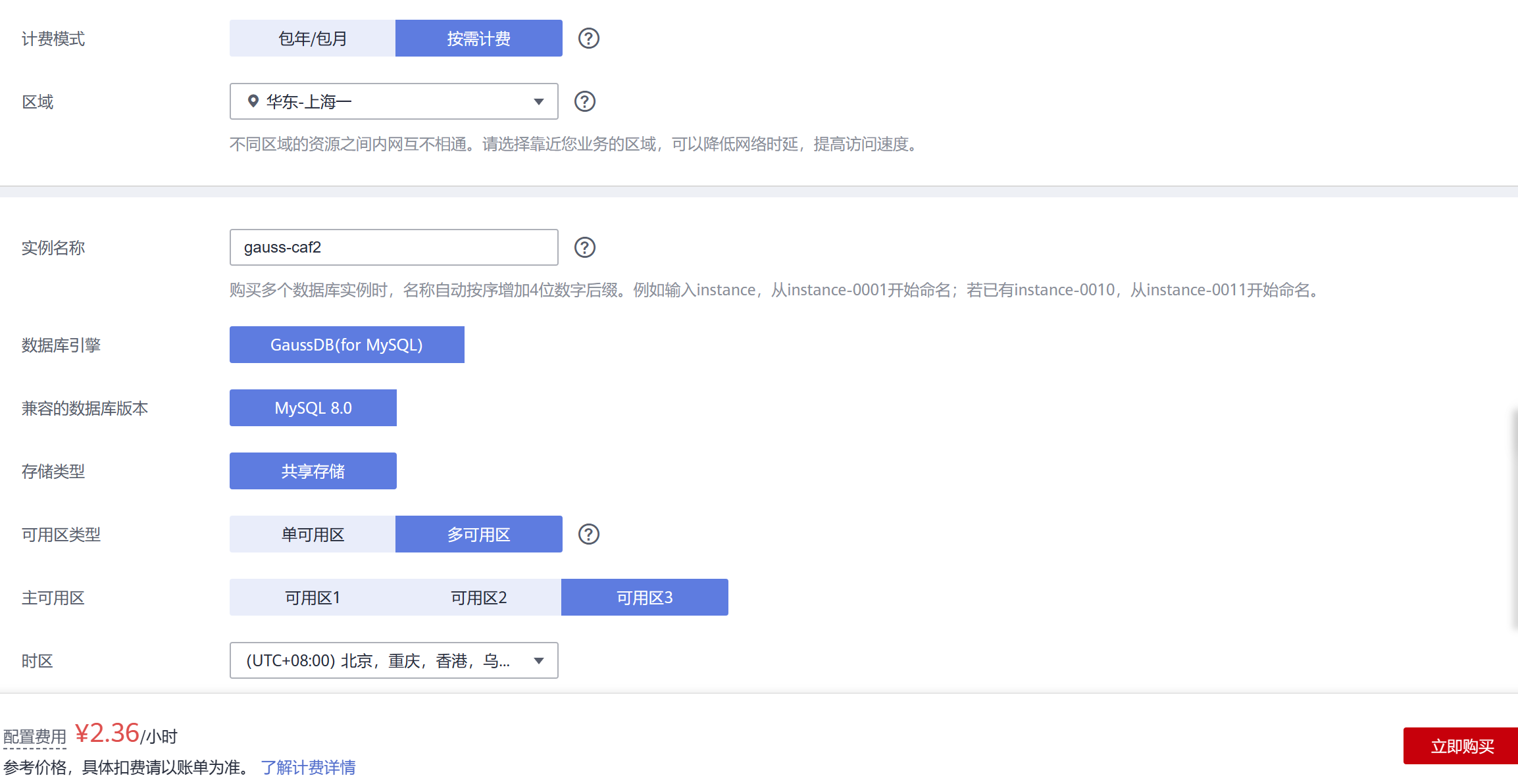Click location pin icon in region selector
This screenshot has height=784, width=1518.
[253, 101]
